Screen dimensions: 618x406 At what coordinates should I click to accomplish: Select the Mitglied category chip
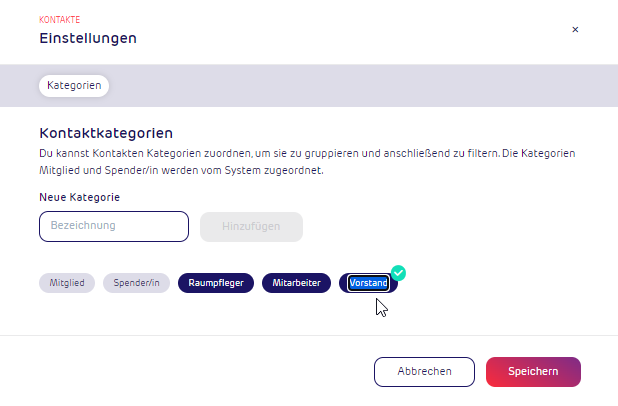pos(67,283)
